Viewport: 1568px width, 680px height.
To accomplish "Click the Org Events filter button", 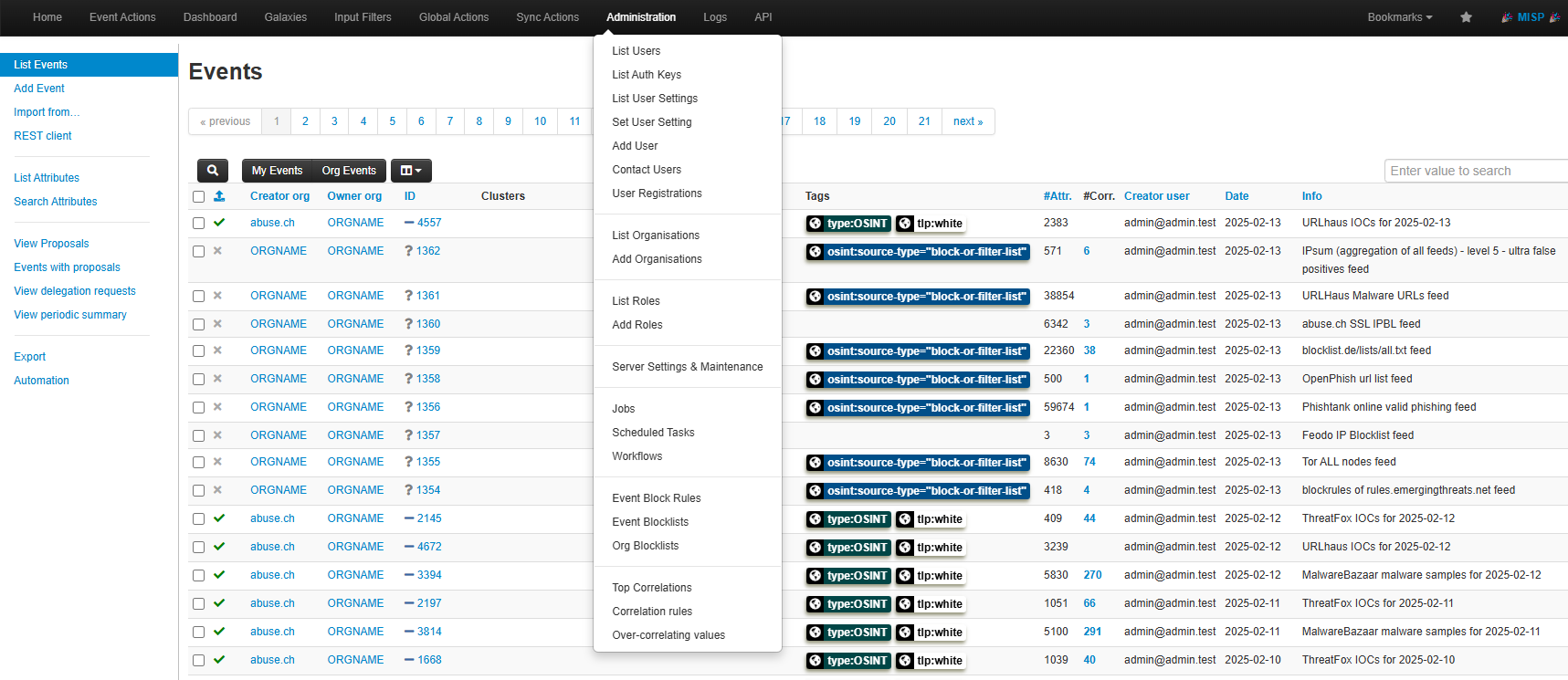I will pos(349,171).
